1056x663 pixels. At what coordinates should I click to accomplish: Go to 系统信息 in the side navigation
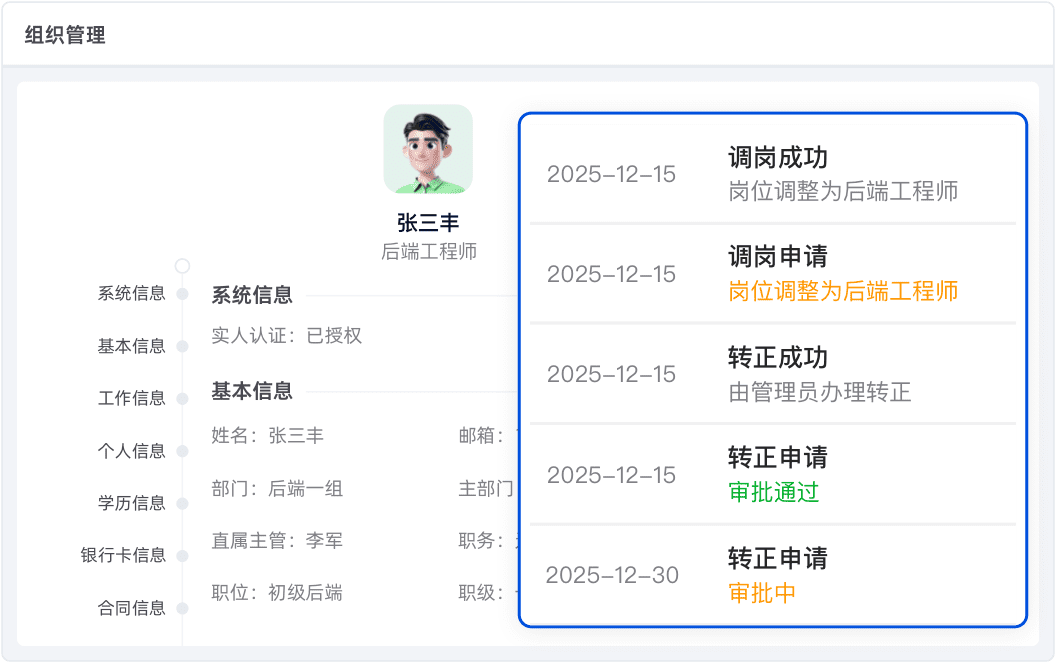(x=131, y=294)
